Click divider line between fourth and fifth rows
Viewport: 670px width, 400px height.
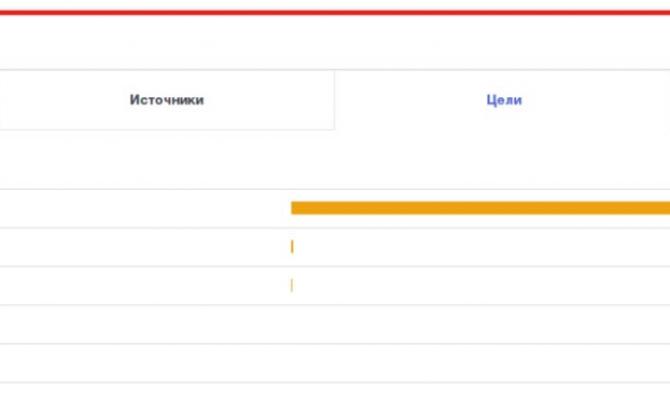(335, 343)
